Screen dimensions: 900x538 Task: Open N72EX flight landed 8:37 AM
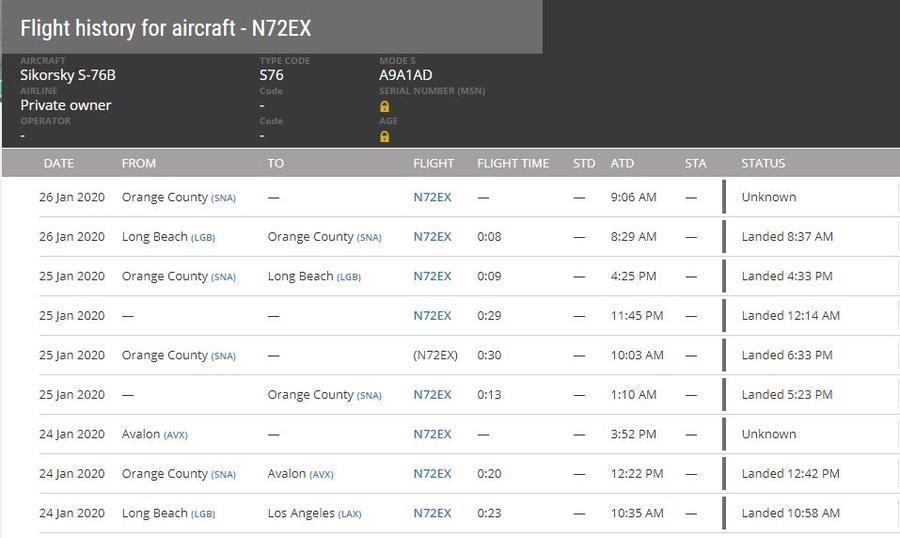[x=432, y=237]
